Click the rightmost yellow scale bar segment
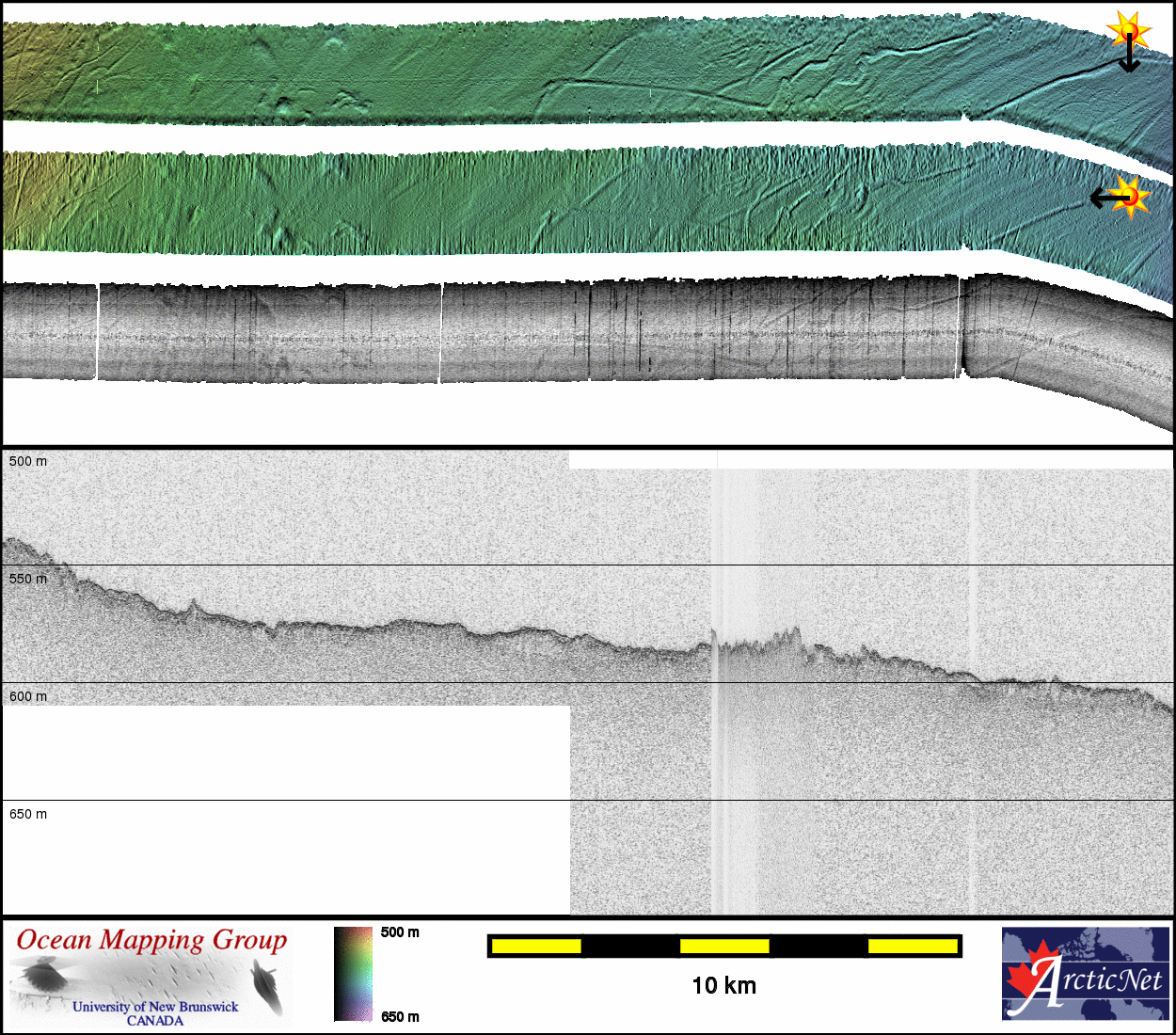The height and width of the screenshot is (1035, 1176). [x=913, y=946]
